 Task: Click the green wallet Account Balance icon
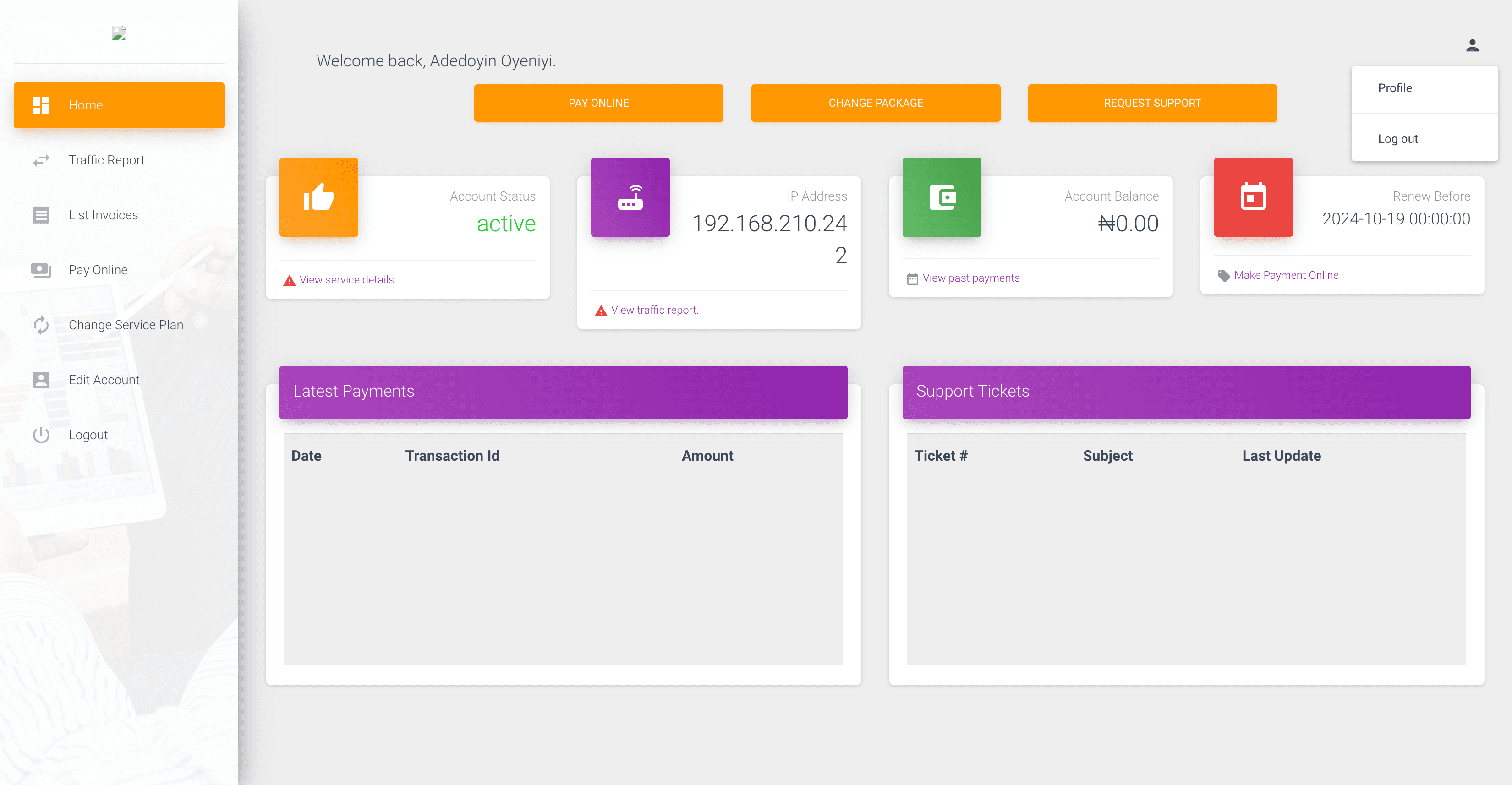(942, 197)
